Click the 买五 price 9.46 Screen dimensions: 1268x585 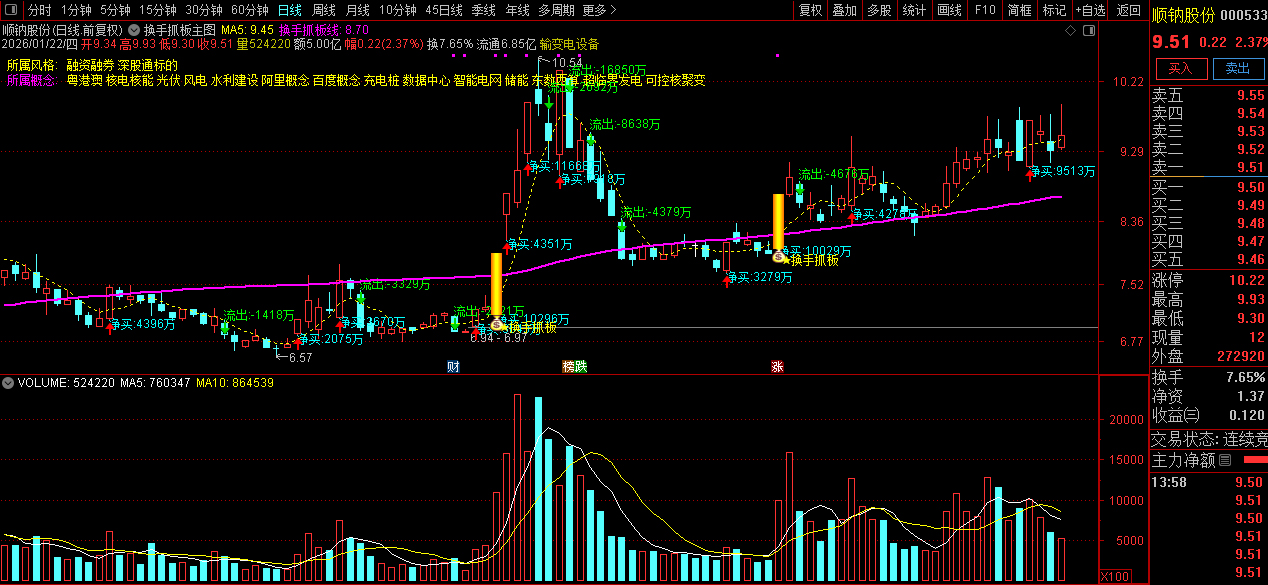[1250, 259]
